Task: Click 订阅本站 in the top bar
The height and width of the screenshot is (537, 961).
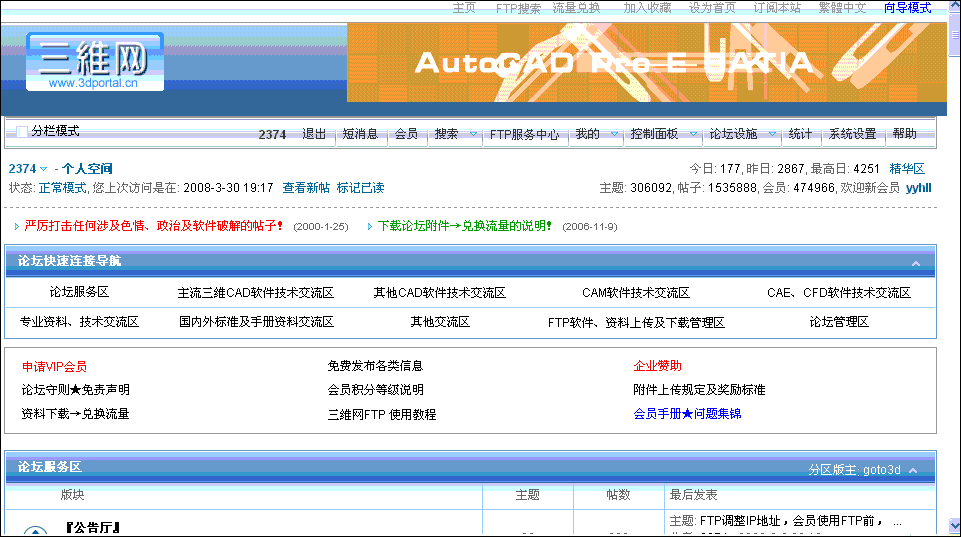Action: 777,8
